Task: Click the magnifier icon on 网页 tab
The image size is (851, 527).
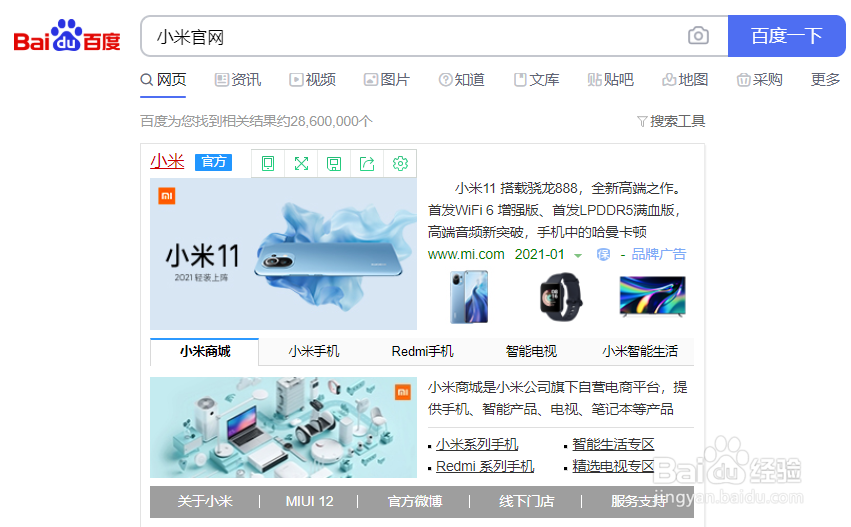Action: click(x=147, y=80)
